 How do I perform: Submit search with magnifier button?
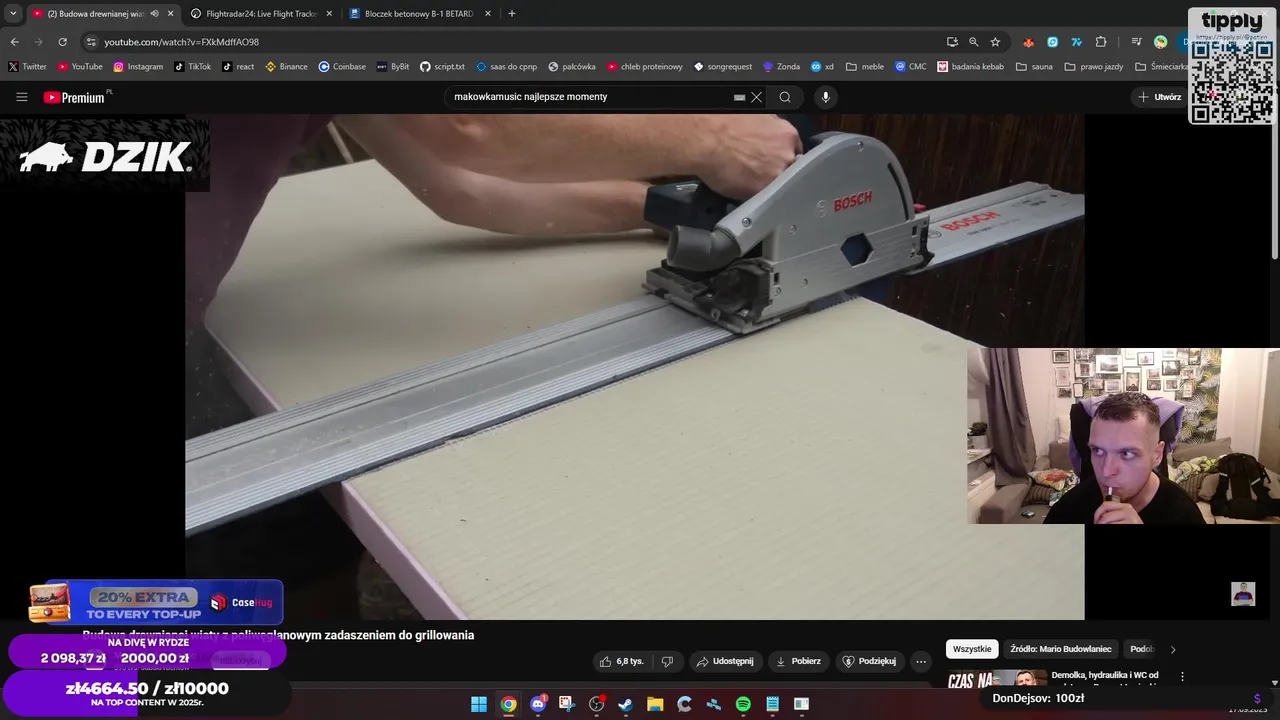coord(785,97)
